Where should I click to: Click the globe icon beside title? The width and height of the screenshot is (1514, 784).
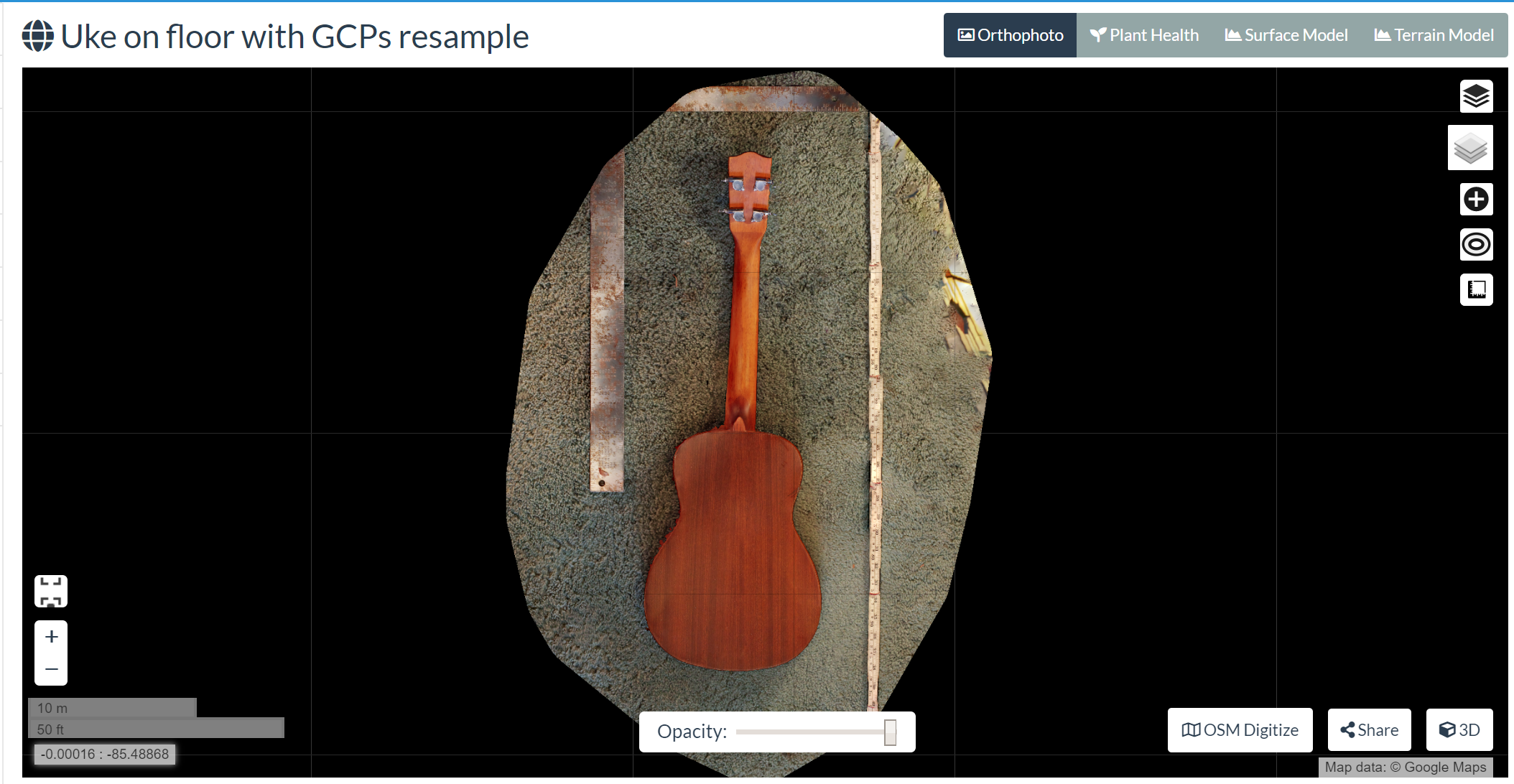pyautogui.click(x=38, y=36)
